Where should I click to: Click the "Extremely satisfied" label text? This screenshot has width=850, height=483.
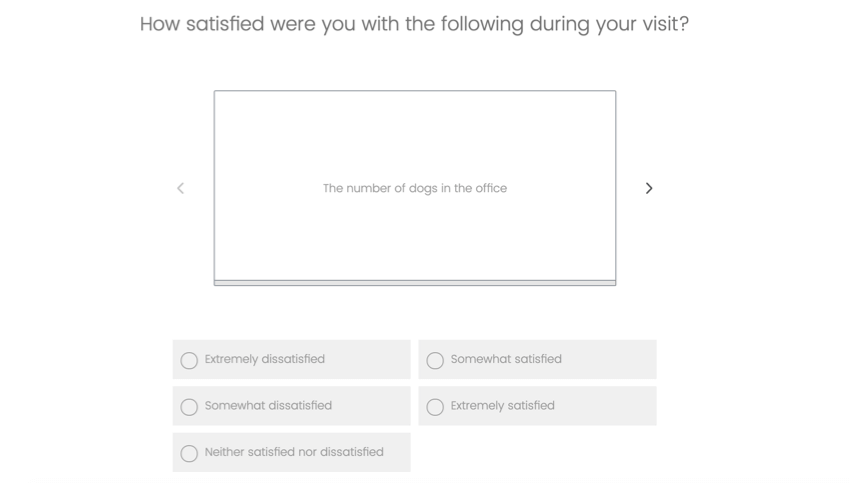(502, 405)
